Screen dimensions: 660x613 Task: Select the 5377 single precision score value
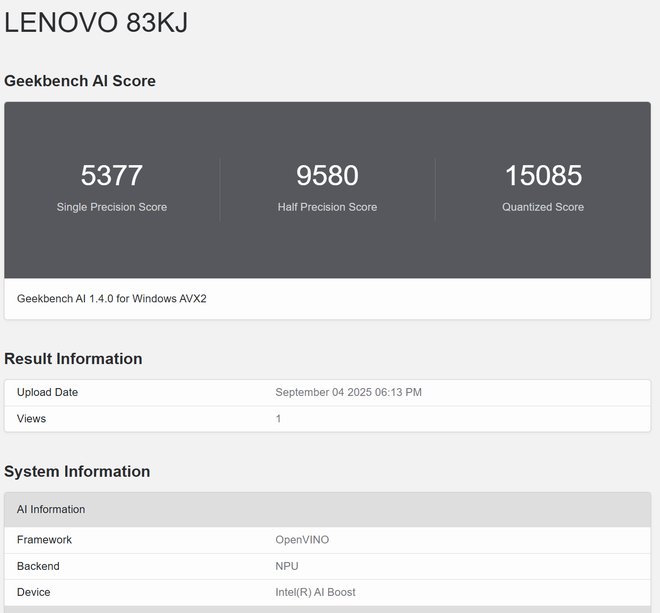(112, 175)
